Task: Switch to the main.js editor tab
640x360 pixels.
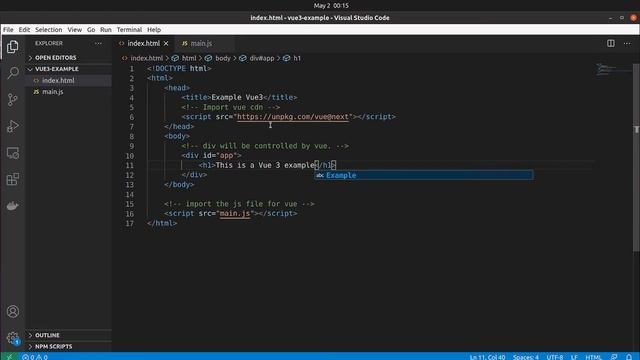Action: pyautogui.click(x=201, y=43)
